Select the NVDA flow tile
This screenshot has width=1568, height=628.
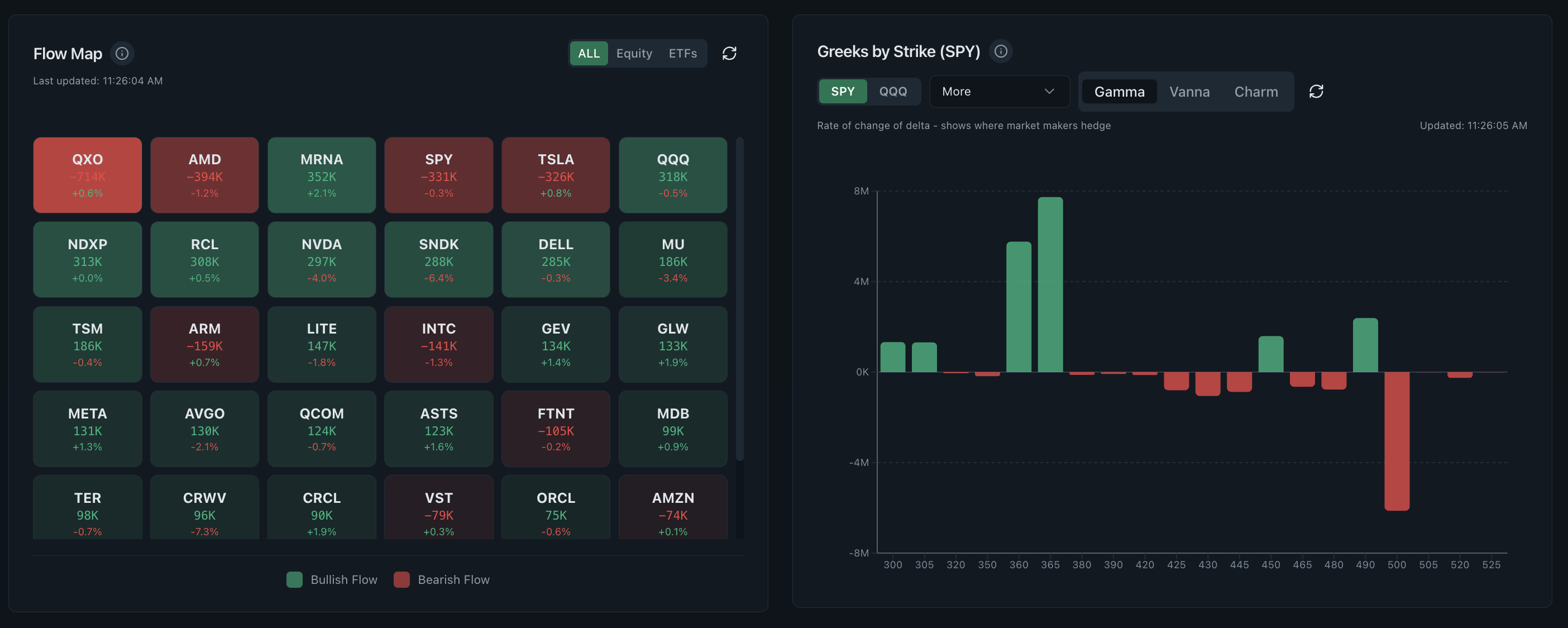point(322,259)
